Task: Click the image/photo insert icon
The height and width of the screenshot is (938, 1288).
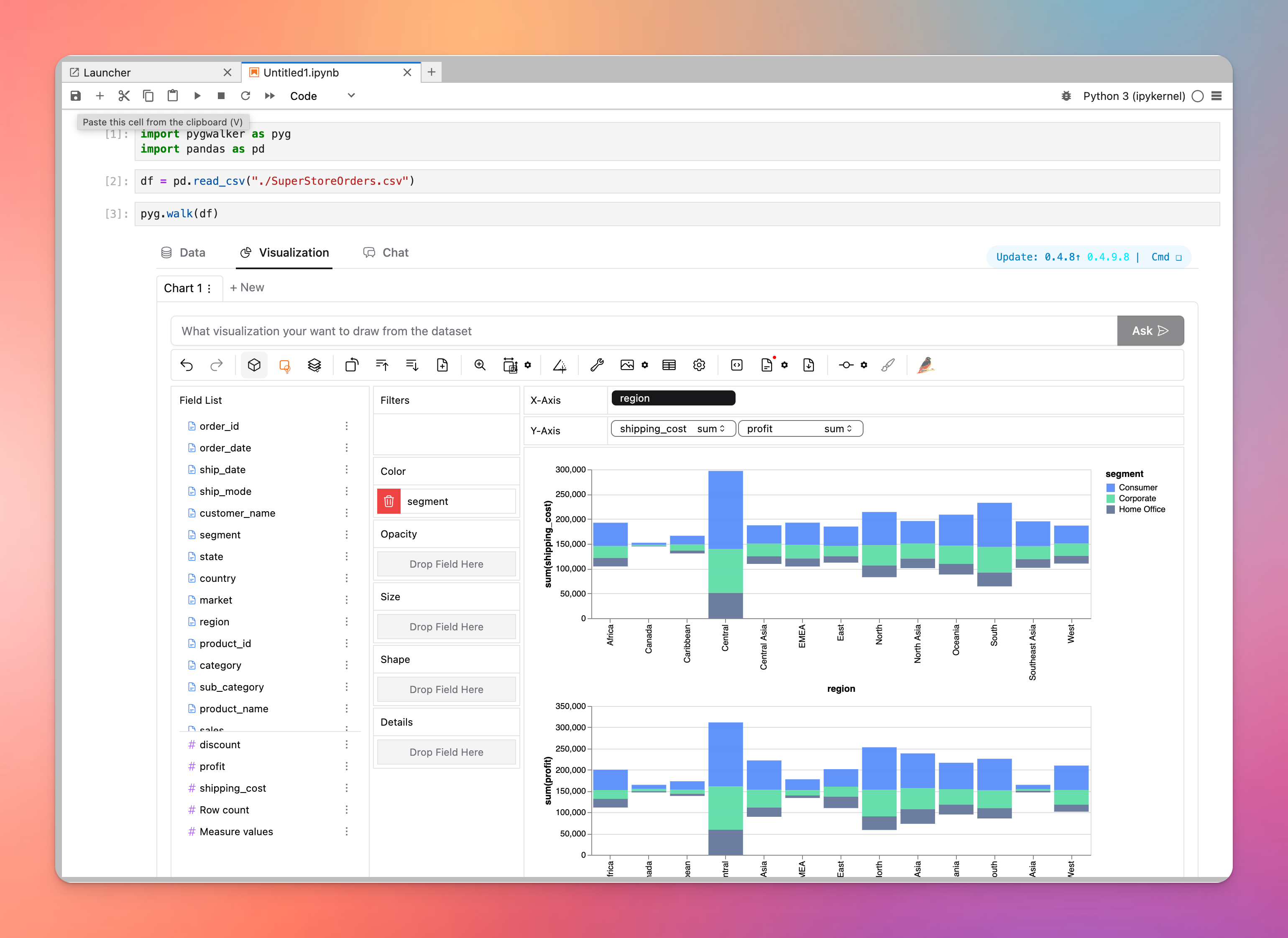Action: coord(627,365)
